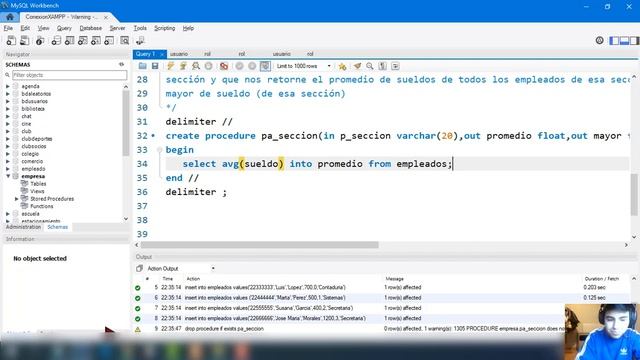Click the open SQL script icon in main toolbar
Viewport: 640px width, 360px height.
point(24,40)
